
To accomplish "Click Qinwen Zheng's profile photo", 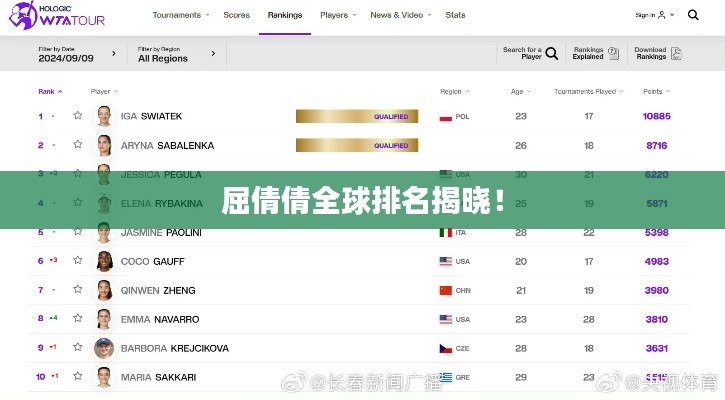I will tap(104, 290).
